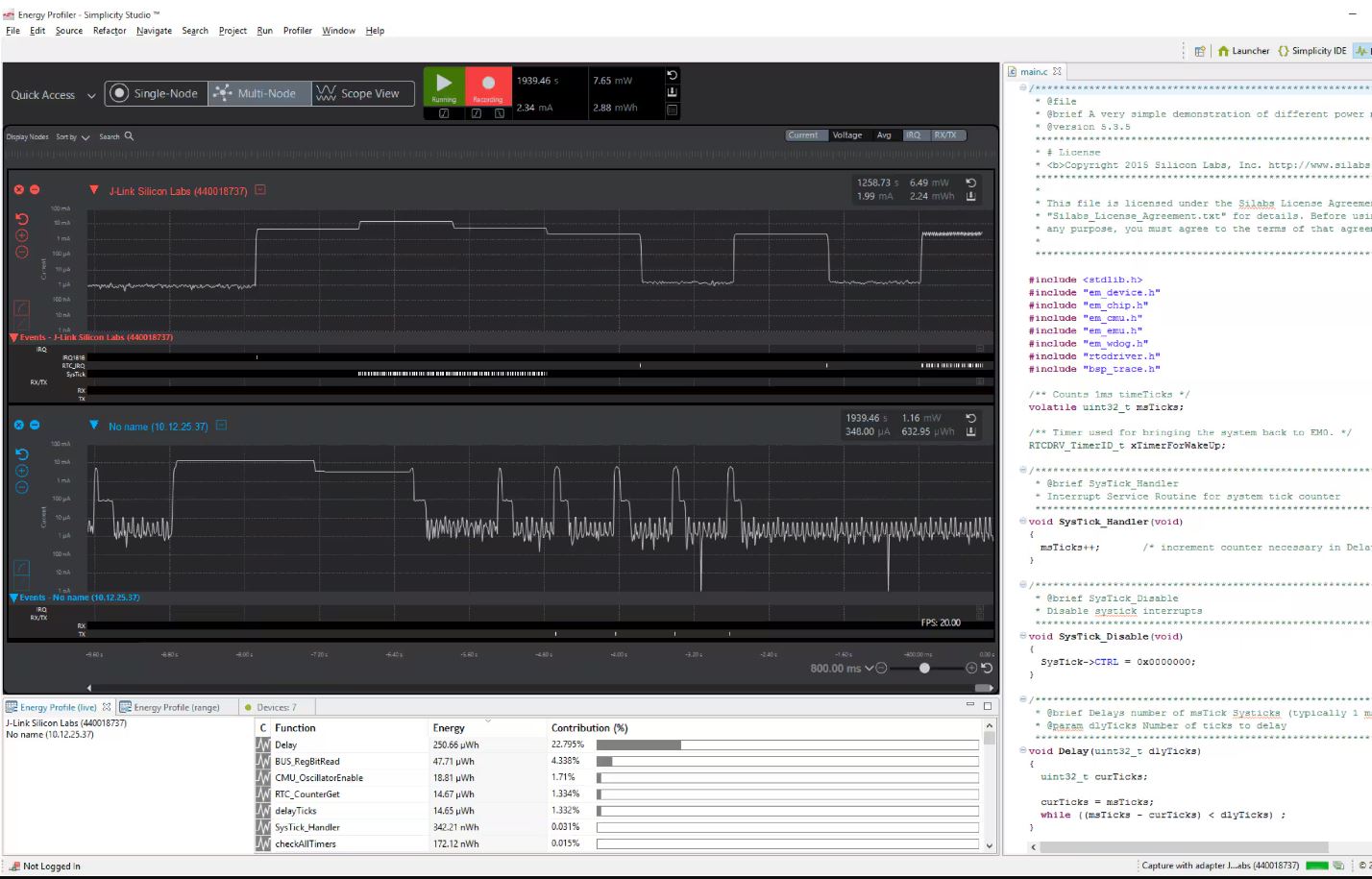The height and width of the screenshot is (879, 1372).
Task: Select the main.c editor tab
Action: (x=1034, y=71)
